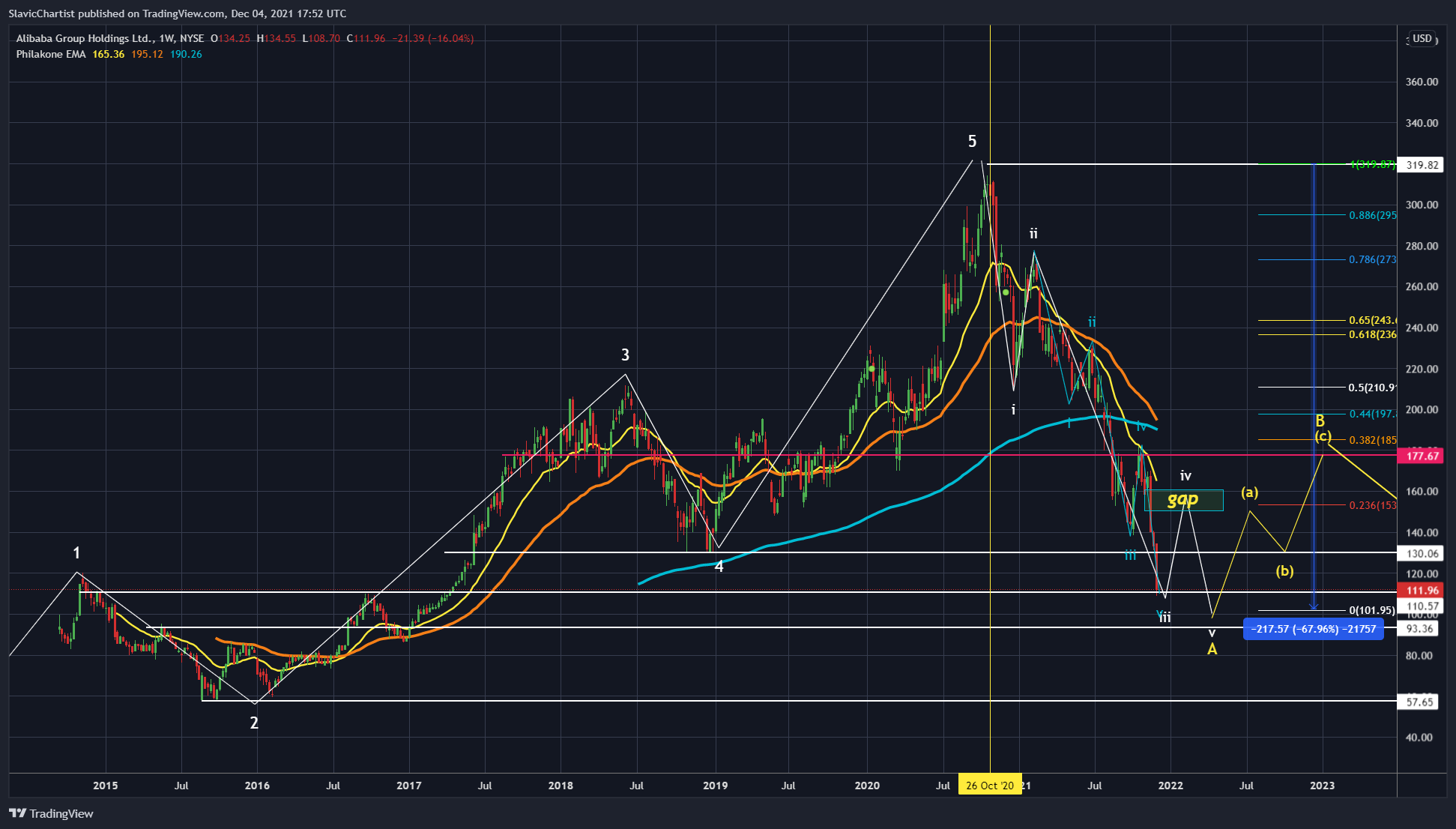Screen dimensions: 1456x829
Task: Click the 0.5 Fibonacci level label
Action: tap(1373, 388)
